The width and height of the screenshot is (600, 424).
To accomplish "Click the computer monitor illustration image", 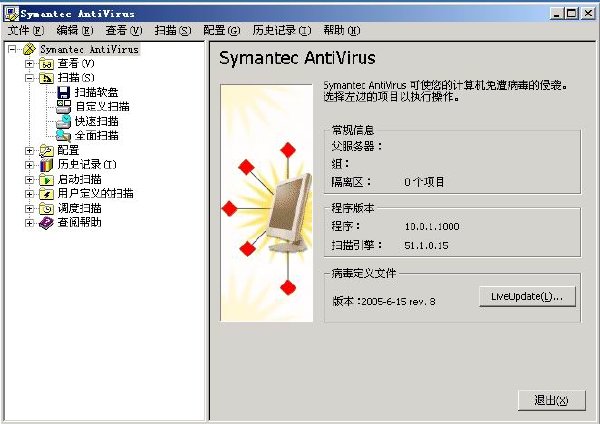I will (267, 203).
